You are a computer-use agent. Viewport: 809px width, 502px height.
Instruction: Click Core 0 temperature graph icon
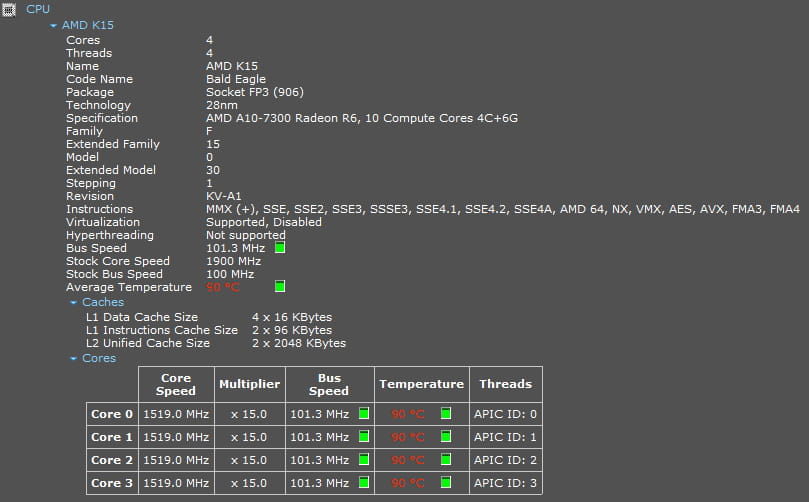[x=446, y=413]
